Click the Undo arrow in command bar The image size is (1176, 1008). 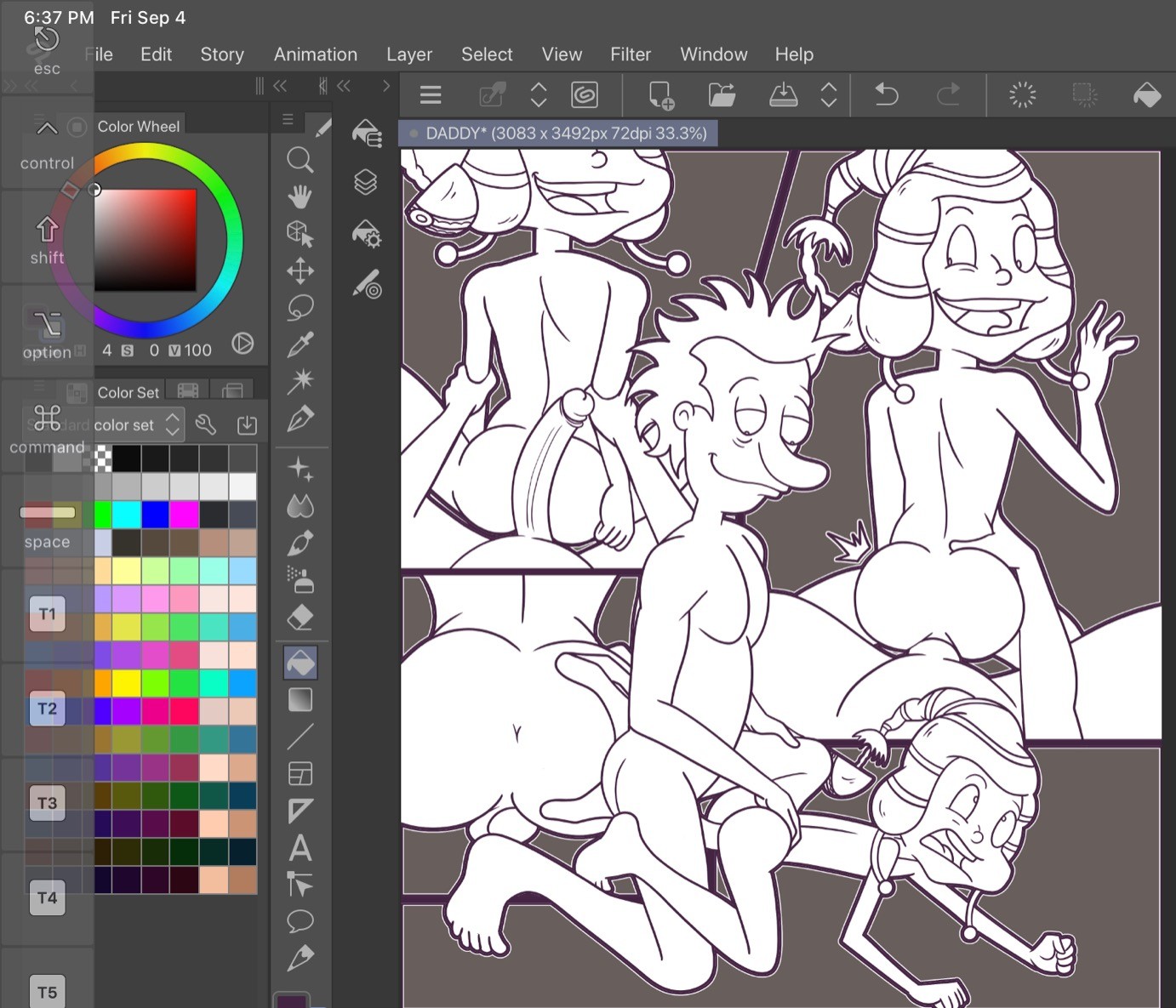tap(887, 94)
